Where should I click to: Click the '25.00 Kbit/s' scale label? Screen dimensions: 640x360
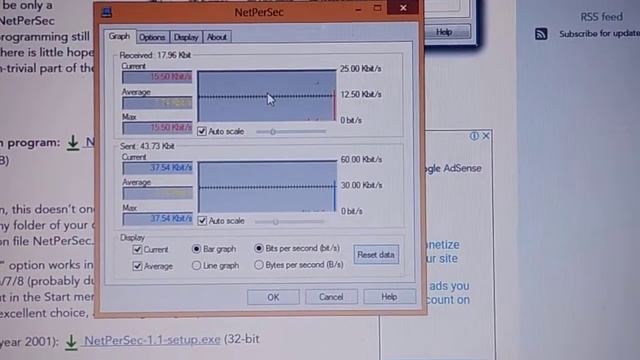[360, 69]
